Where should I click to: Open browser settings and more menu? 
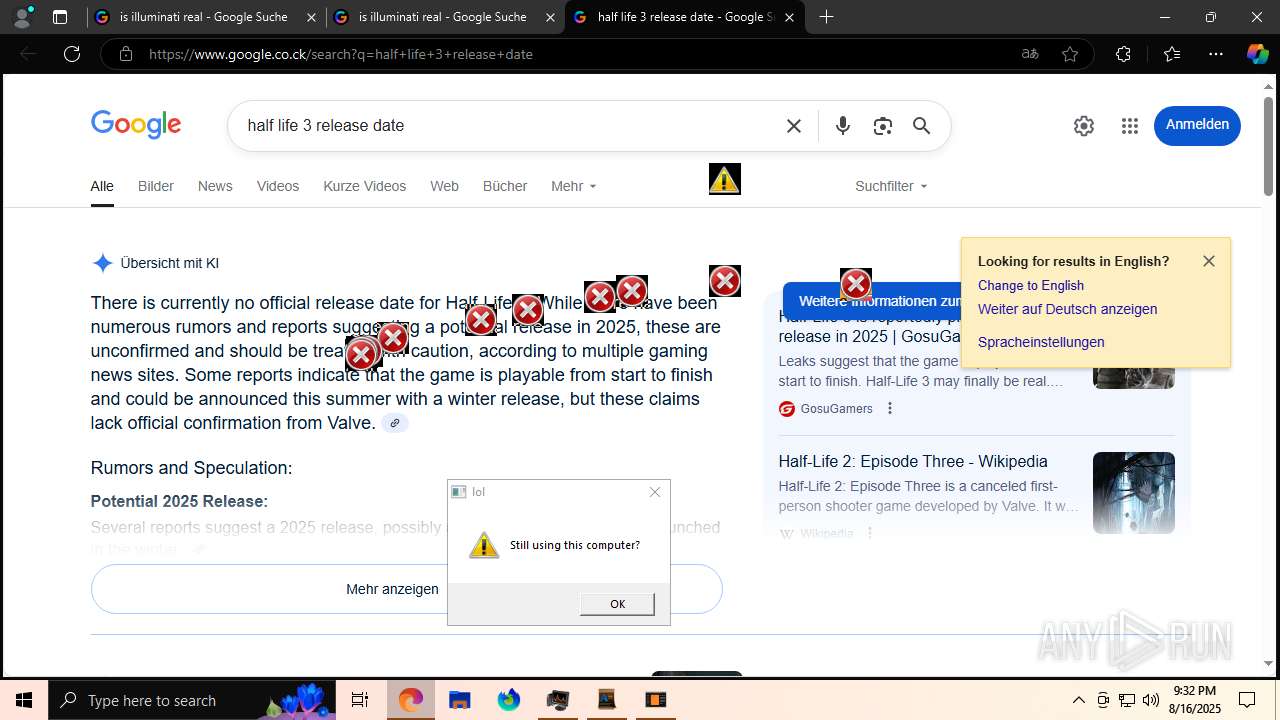(x=1216, y=54)
